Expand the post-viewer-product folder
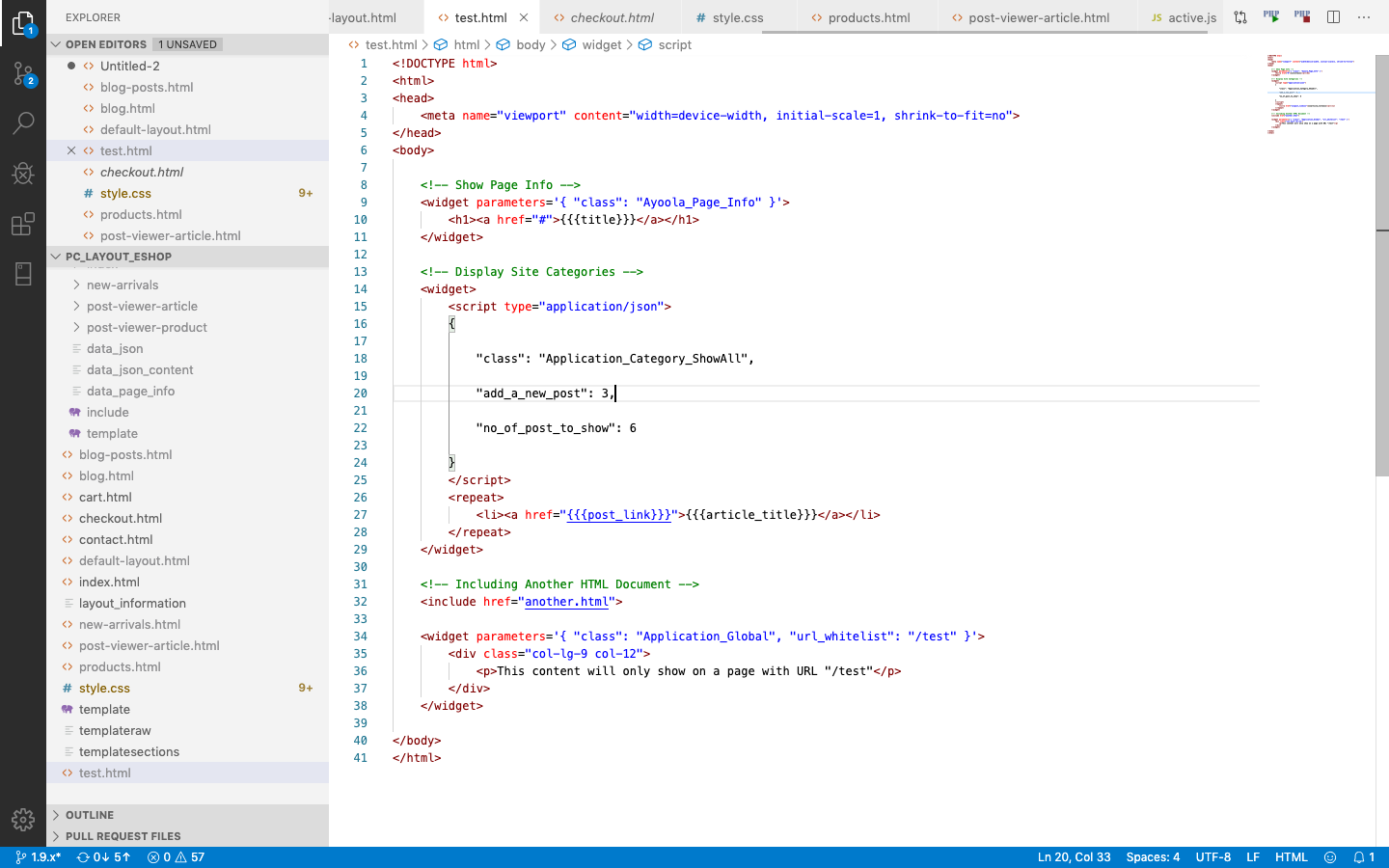Screen dimensions: 1389x868 [x=147, y=327]
